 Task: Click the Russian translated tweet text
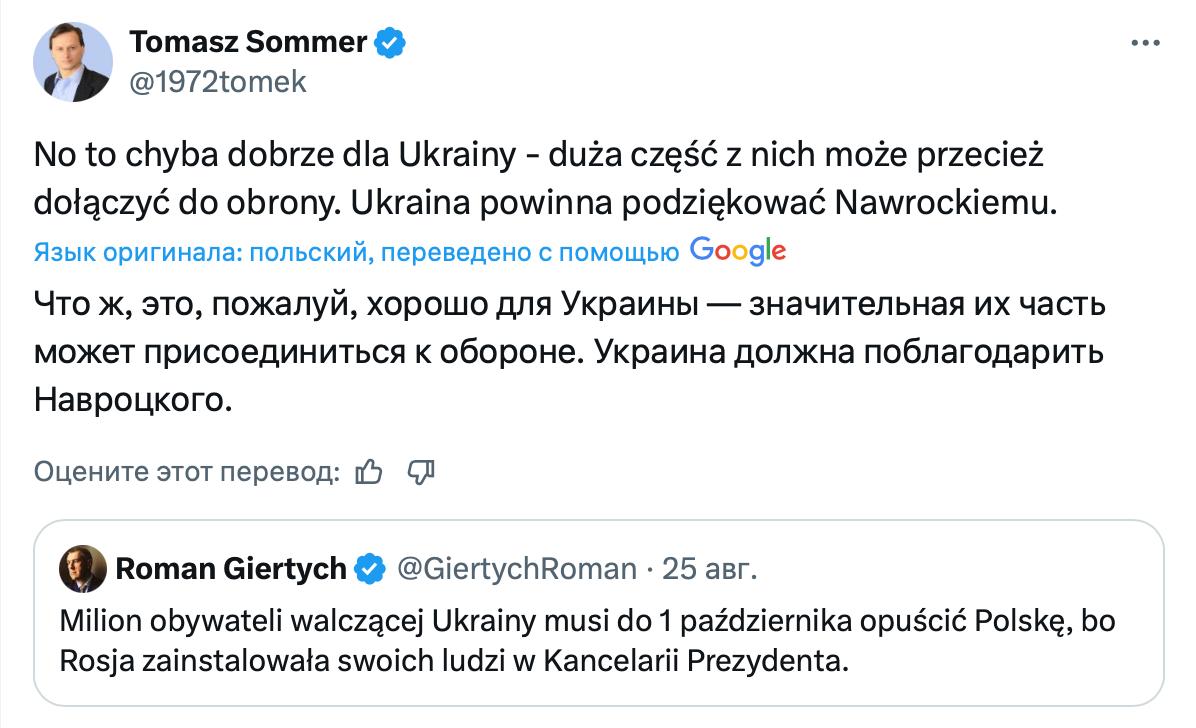click(570, 352)
